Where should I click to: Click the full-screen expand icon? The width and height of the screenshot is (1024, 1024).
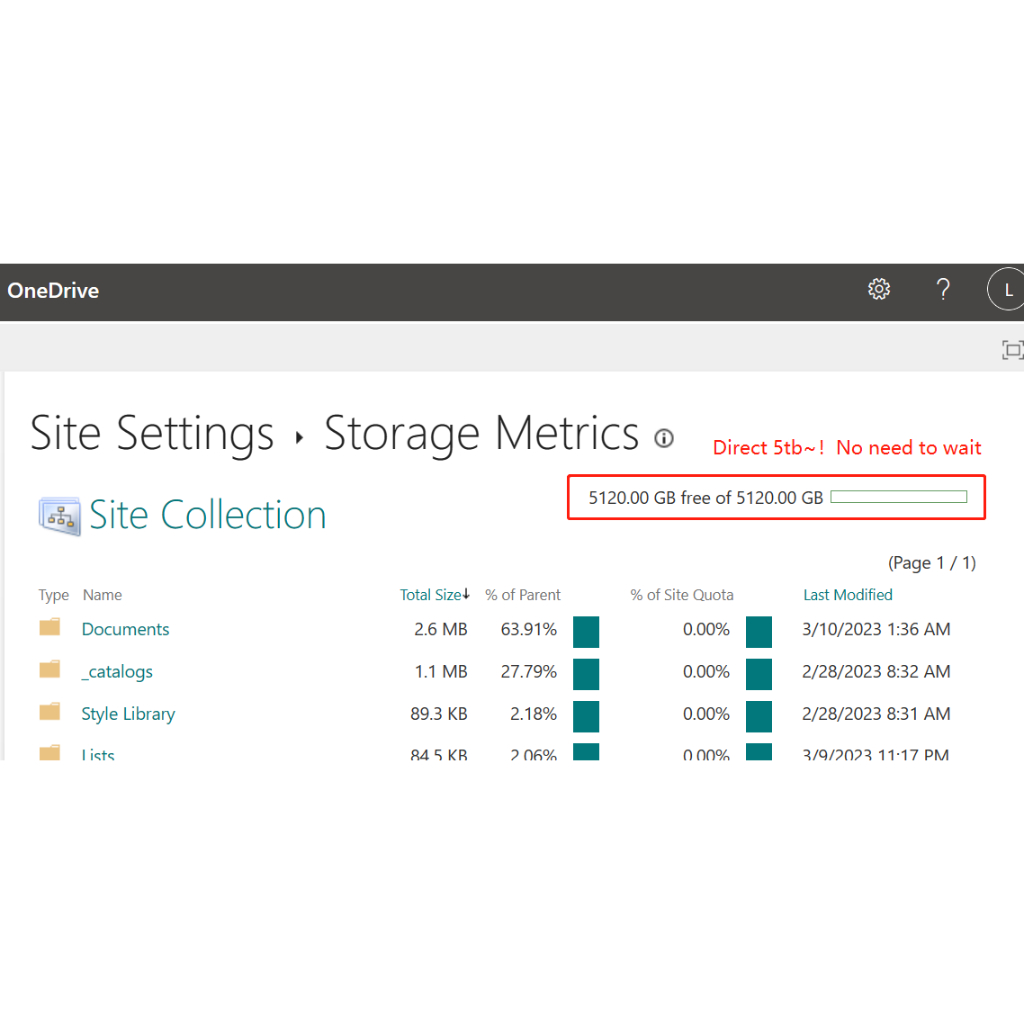pyautogui.click(x=1013, y=350)
